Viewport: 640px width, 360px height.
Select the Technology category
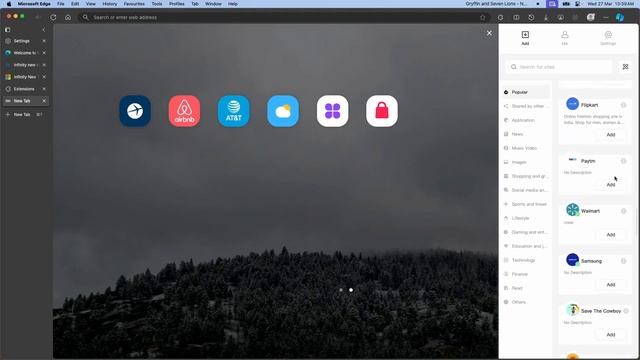pyautogui.click(x=526, y=260)
